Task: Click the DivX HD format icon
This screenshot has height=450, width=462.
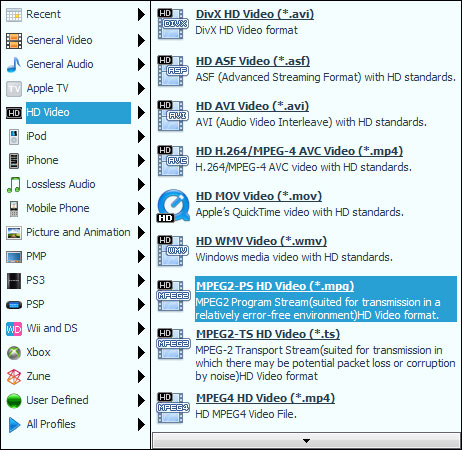Action: [x=173, y=24]
